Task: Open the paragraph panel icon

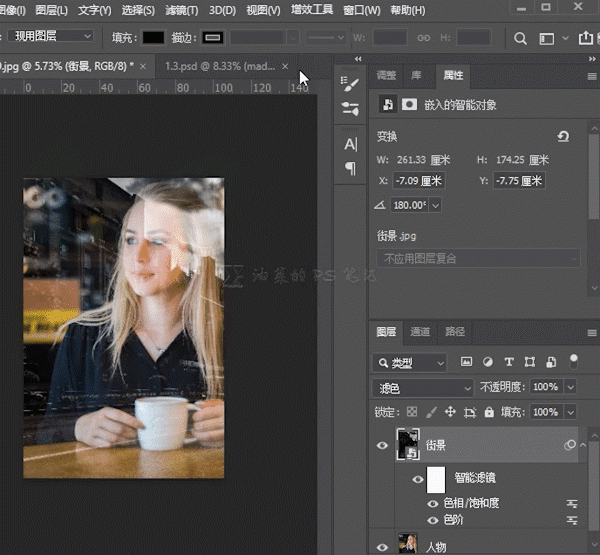Action: coord(350,168)
